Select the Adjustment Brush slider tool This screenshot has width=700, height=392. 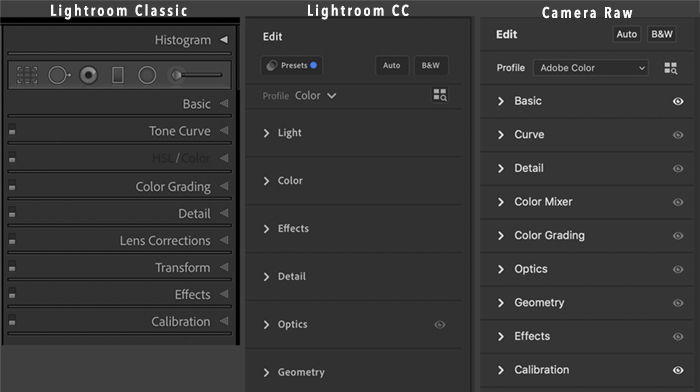196,75
